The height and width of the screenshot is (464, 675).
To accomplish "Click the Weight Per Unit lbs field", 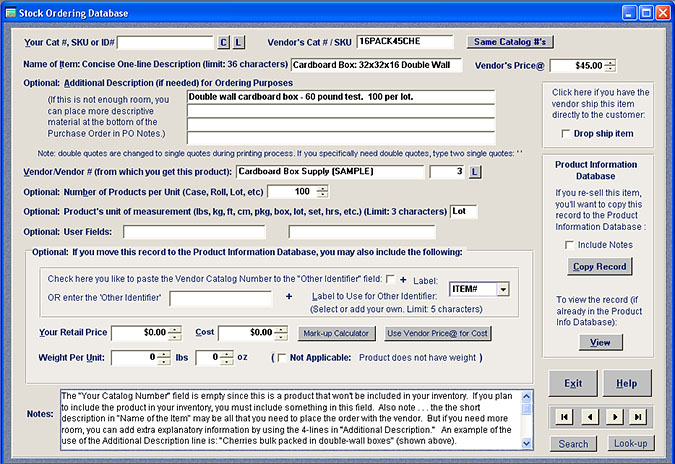I will (134, 358).
